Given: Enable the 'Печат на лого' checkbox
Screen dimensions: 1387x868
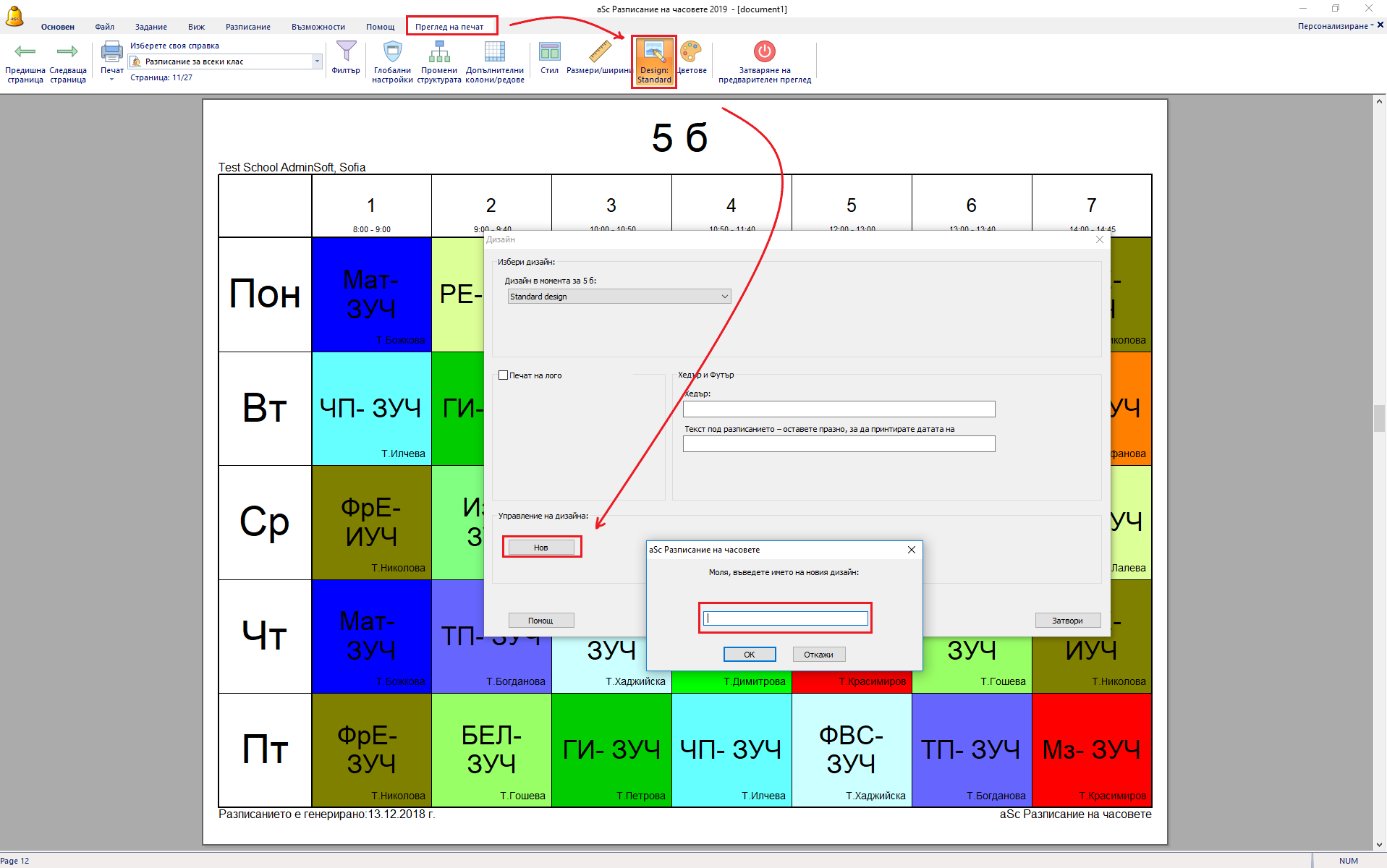Looking at the screenshot, I should (504, 375).
